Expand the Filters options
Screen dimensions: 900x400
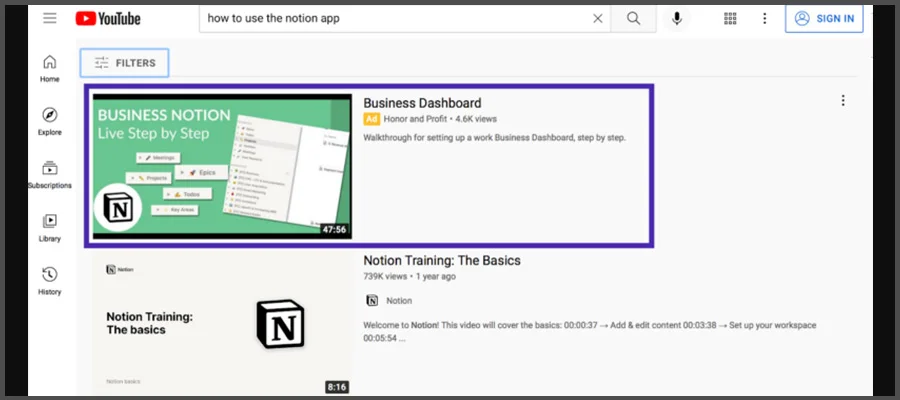point(125,63)
